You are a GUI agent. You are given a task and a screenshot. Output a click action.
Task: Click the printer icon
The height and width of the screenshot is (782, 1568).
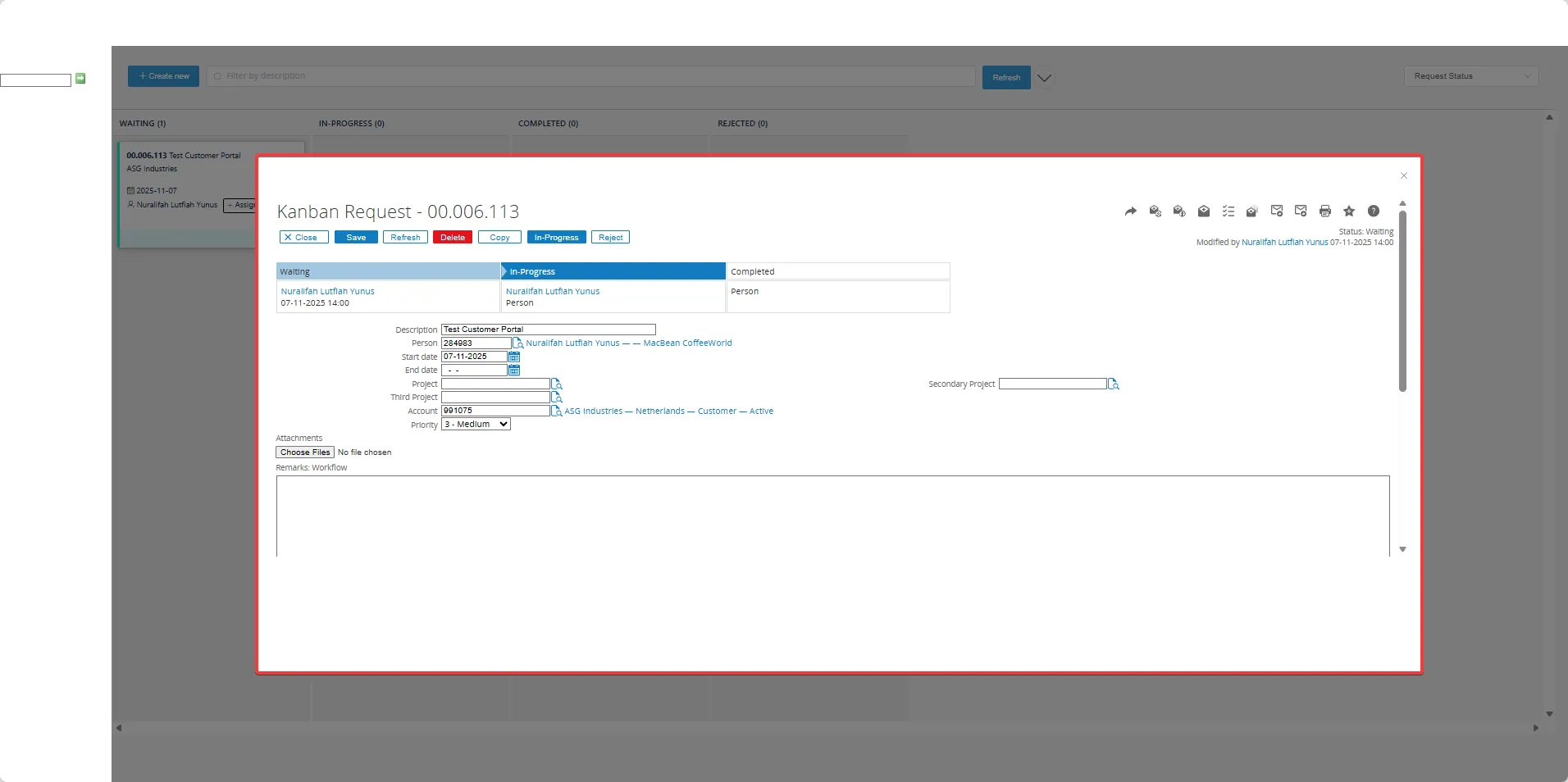[x=1324, y=211]
